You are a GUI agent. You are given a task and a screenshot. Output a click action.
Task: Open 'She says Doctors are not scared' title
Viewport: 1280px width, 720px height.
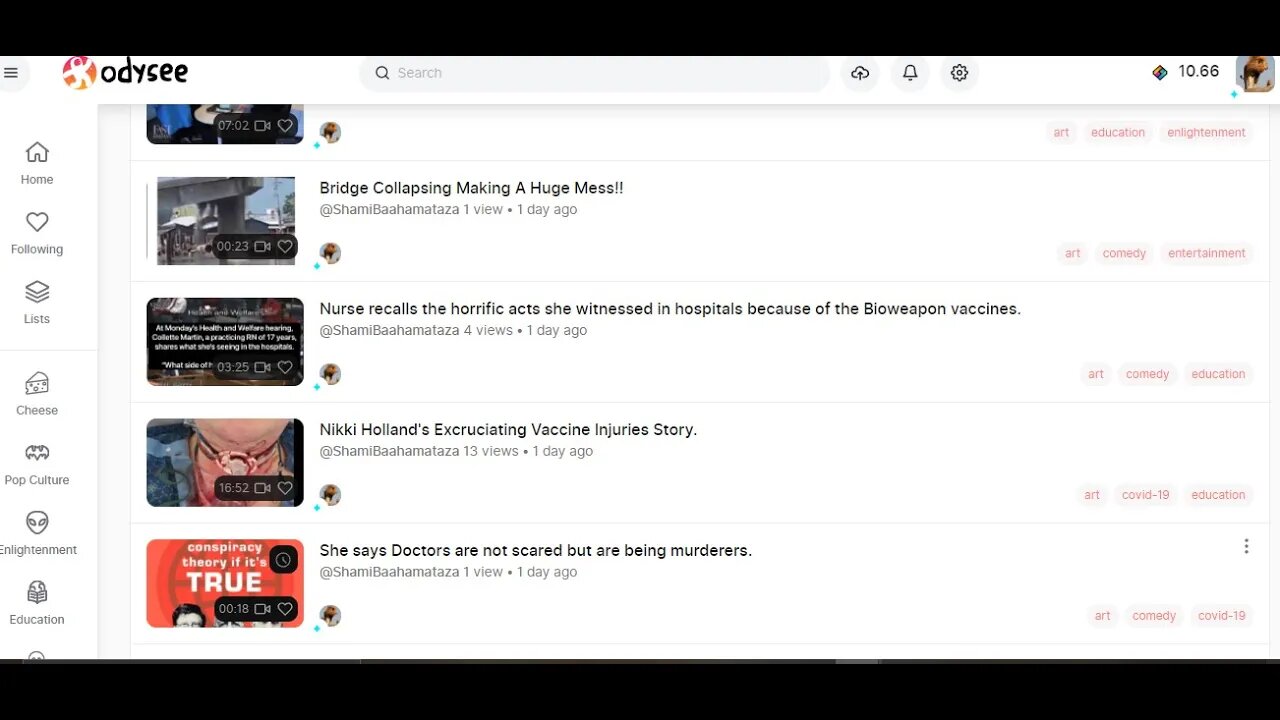pos(535,550)
